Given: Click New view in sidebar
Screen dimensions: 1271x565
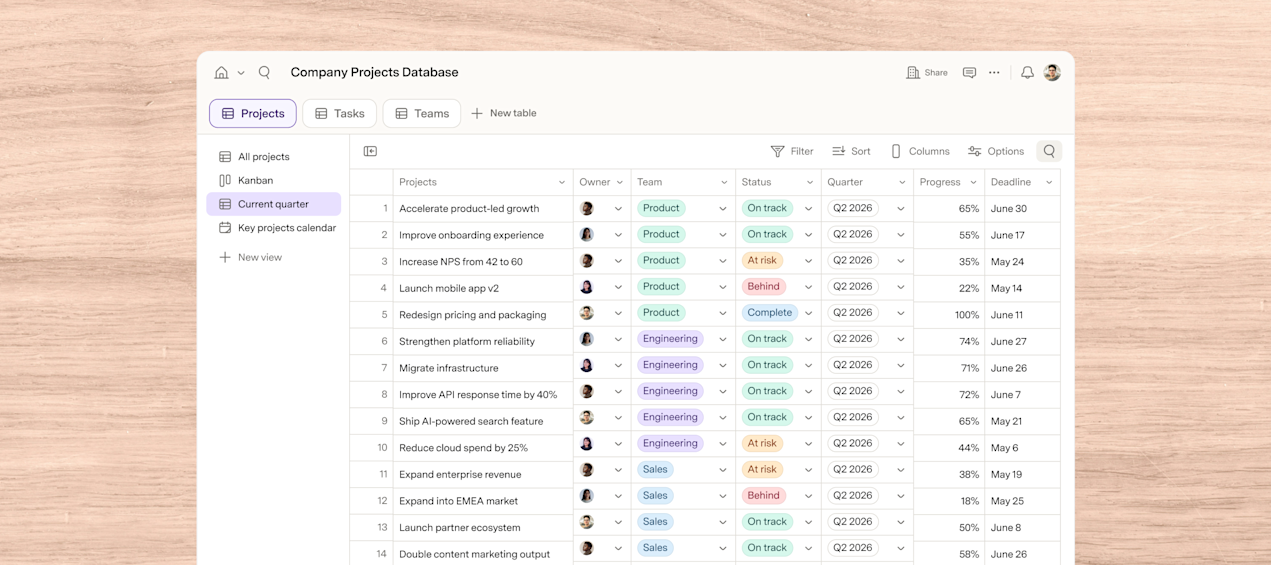Looking at the screenshot, I should point(251,257).
